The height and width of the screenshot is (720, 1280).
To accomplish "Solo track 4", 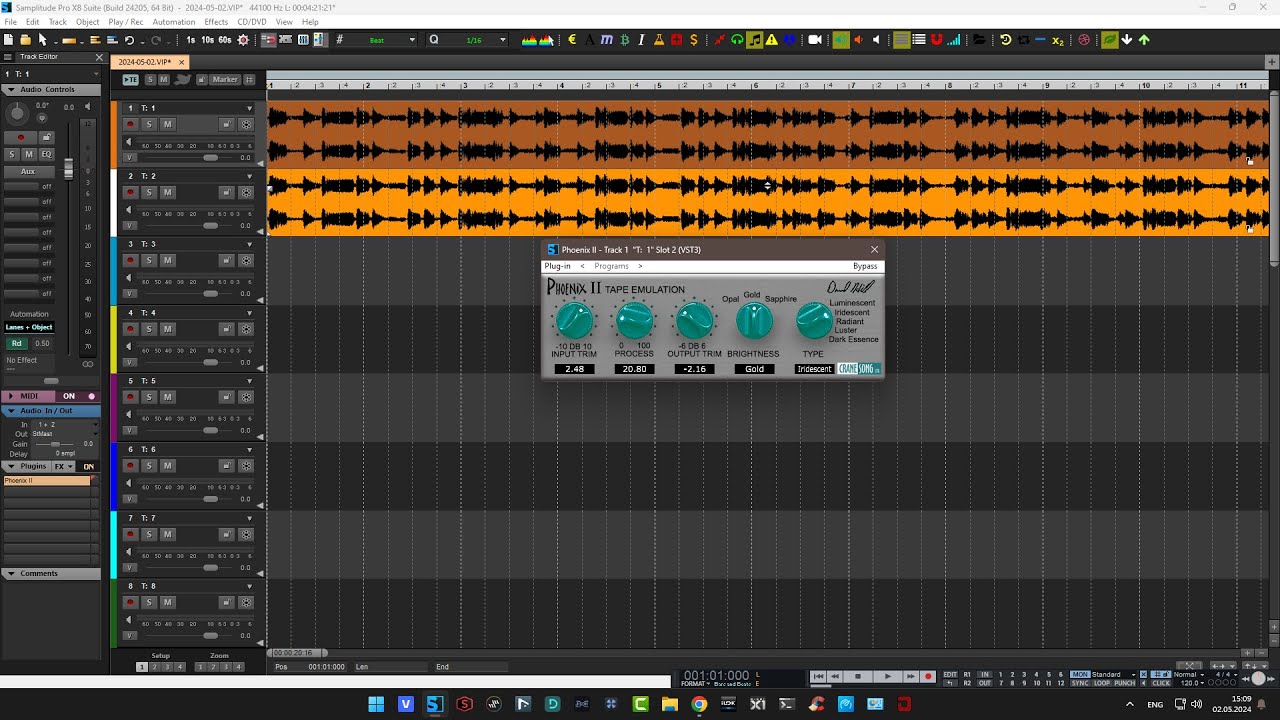I will pos(149,329).
